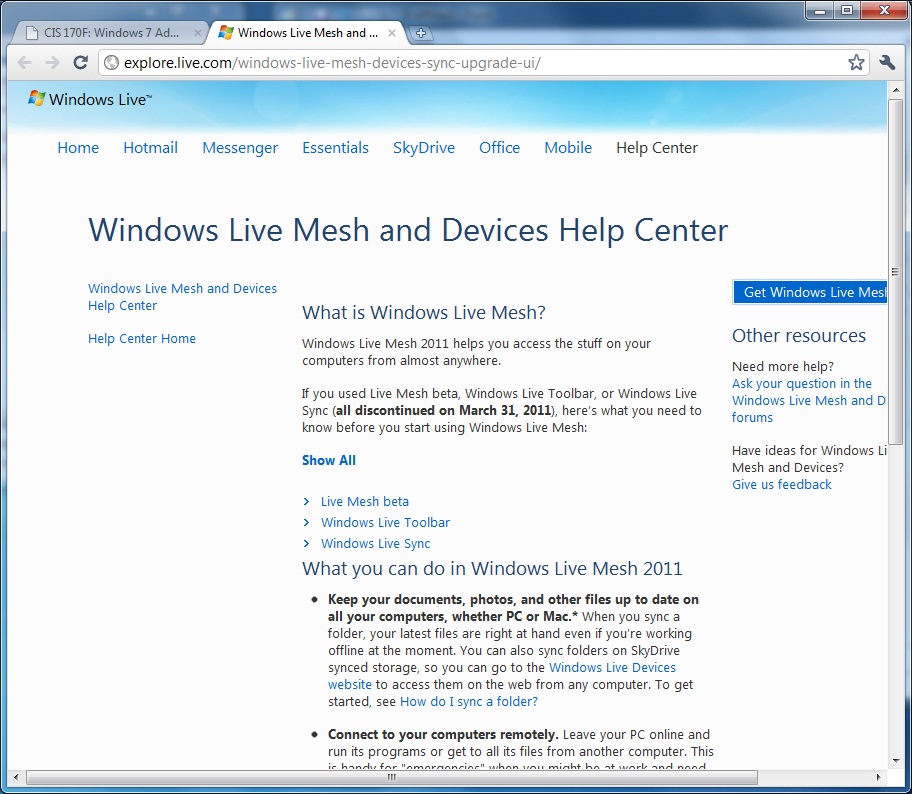The image size is (912, 794).
Task: Open Office in the navigation bar
Action: pyautogui.click(x=500, y=148)
